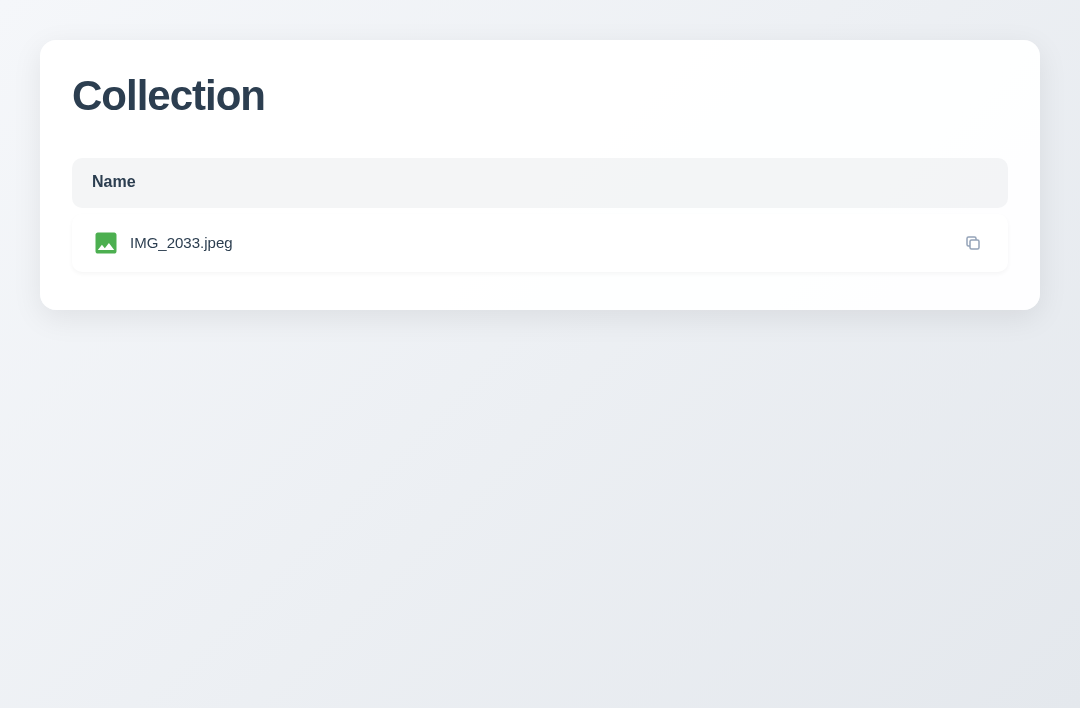Select the picture icon beside IMG_2033.jpeg
The image size is (1080, 708).
106,243
